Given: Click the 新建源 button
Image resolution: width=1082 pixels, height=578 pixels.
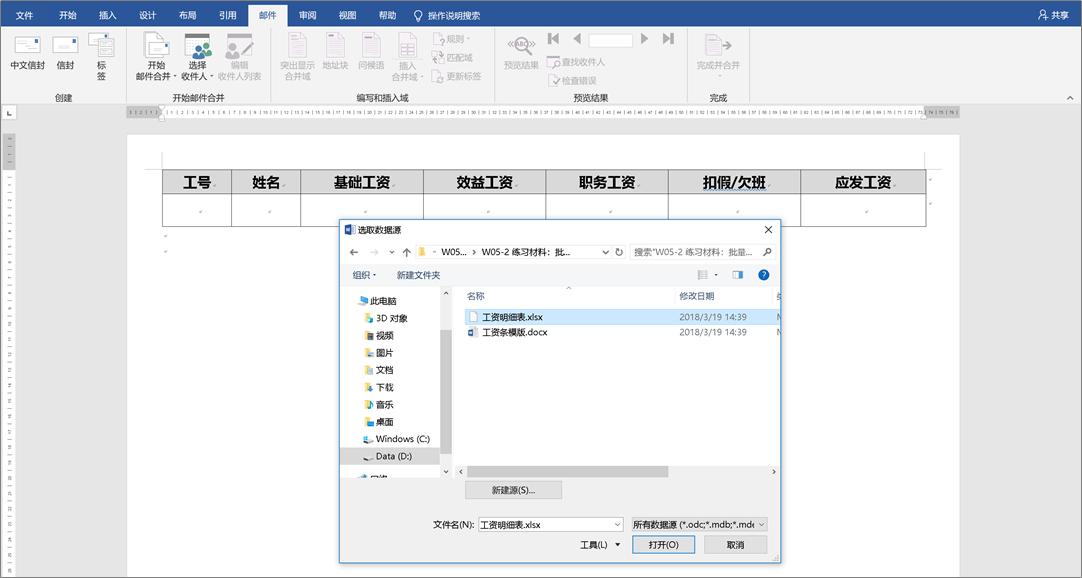Looking at the screenshot, I should 514,489.
